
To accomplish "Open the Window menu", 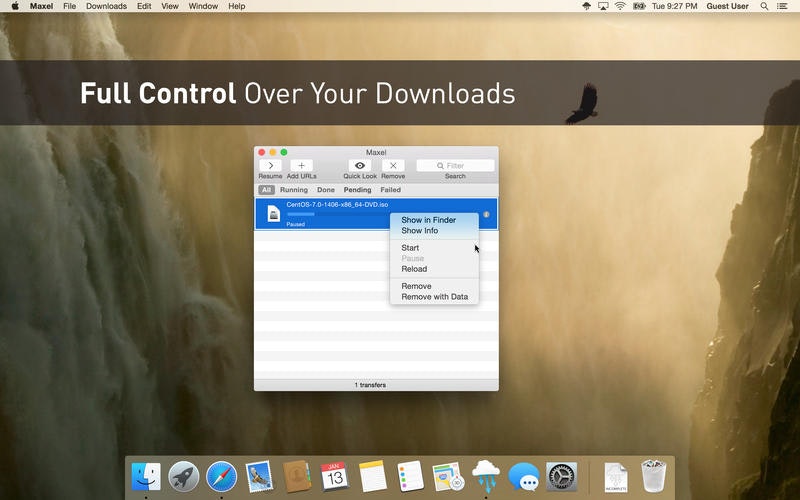I will point(203,6).
